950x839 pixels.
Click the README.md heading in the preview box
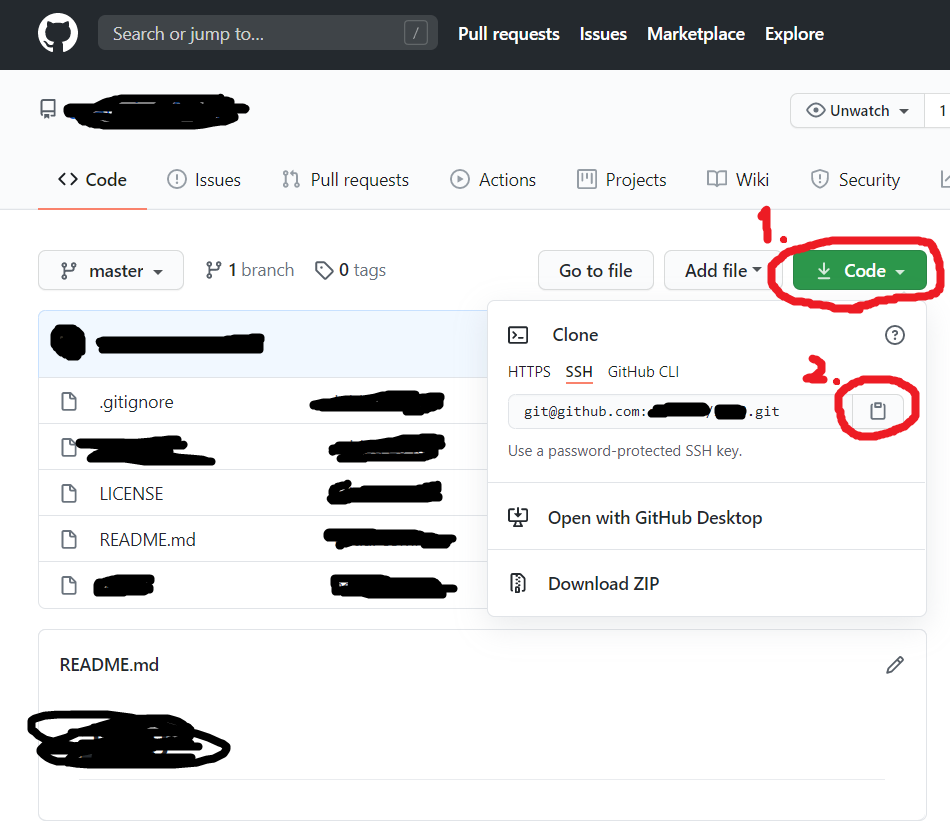[x=109, y=665]
